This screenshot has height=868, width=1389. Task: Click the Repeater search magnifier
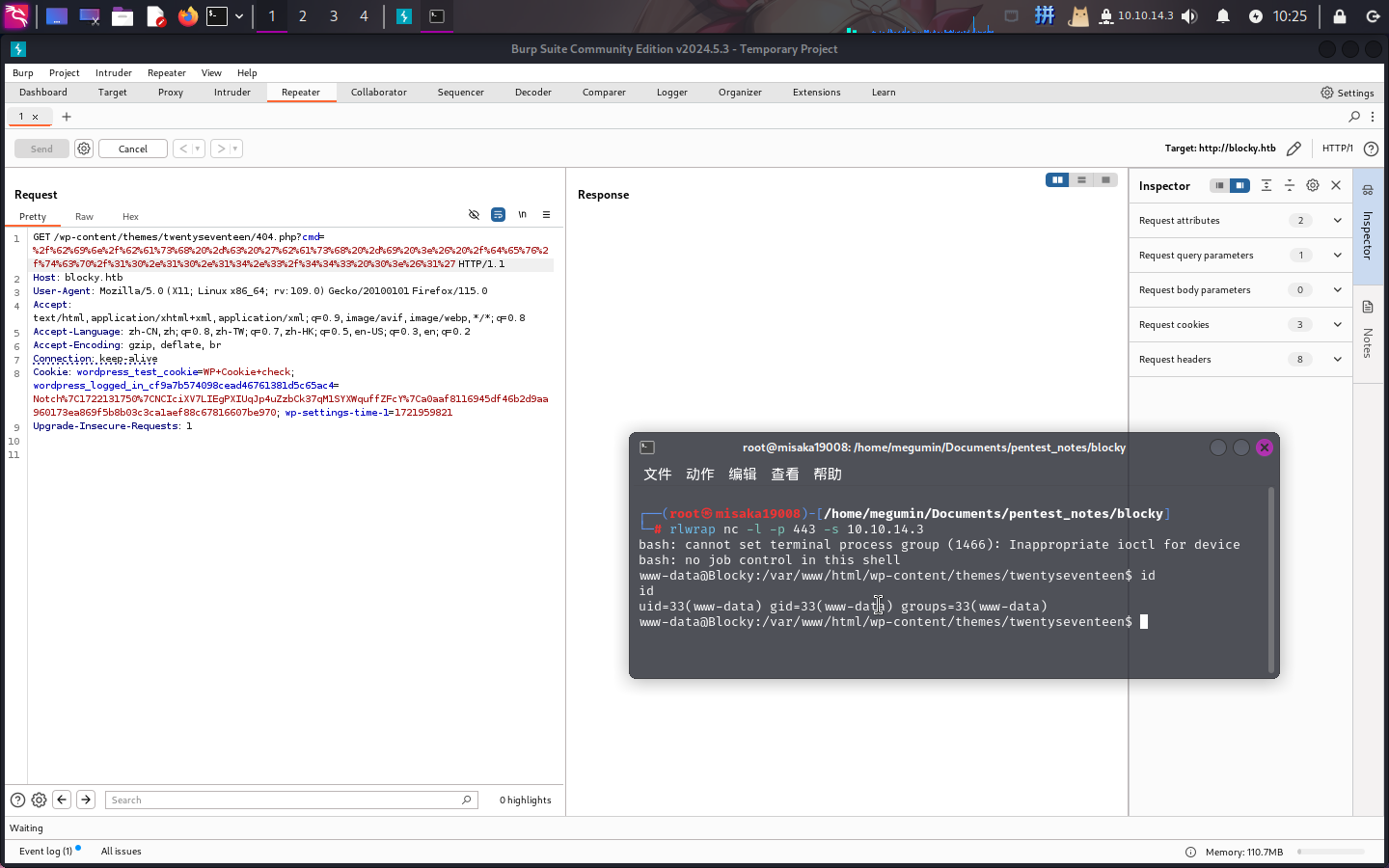click(x=1354, y=117)
